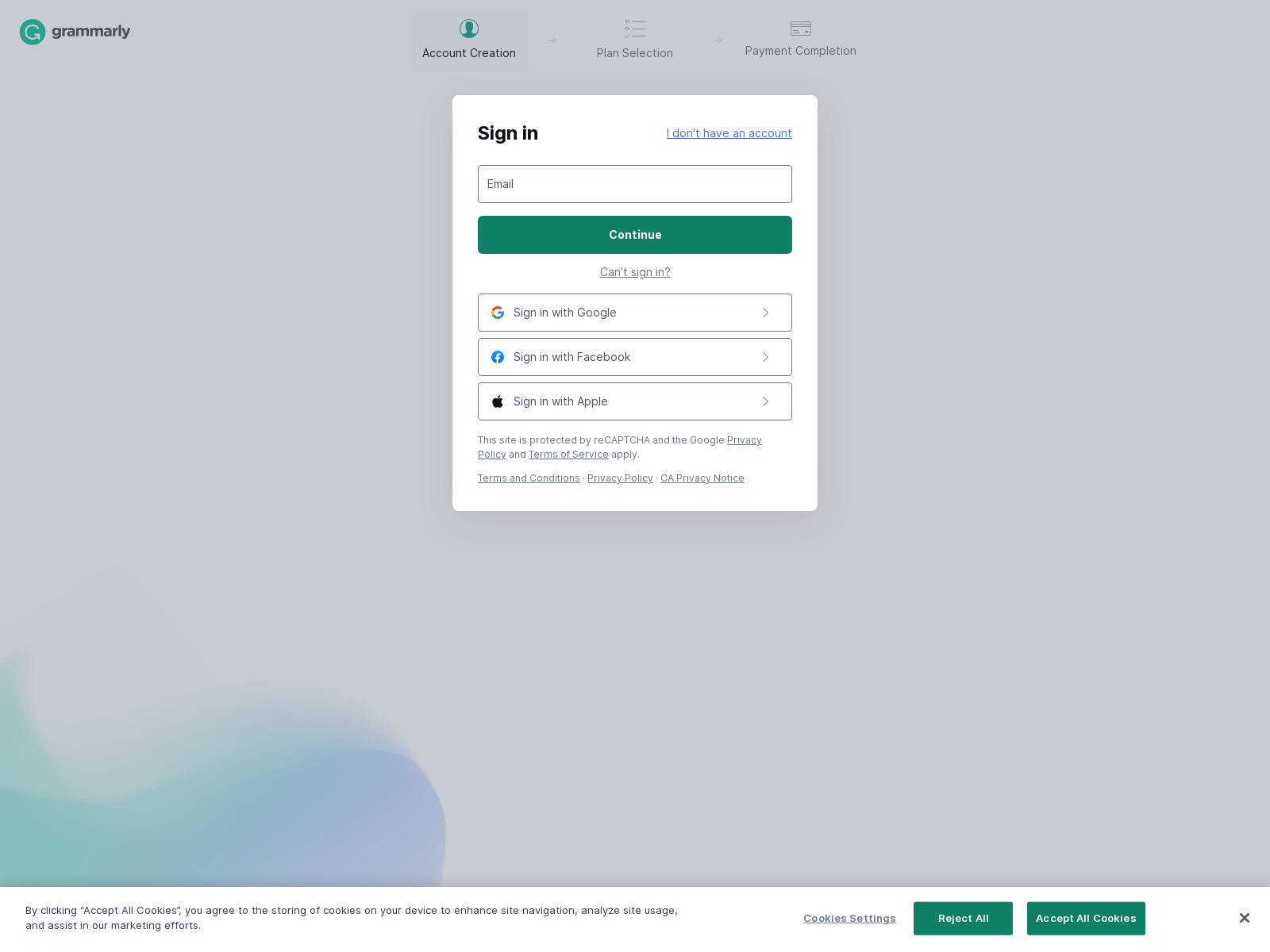
Task: Select the Account Creation step icon
Action: [469, 29]
